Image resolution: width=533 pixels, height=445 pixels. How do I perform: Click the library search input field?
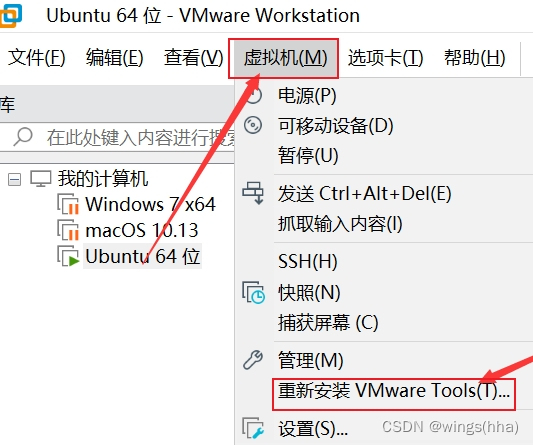pos(117,137)
